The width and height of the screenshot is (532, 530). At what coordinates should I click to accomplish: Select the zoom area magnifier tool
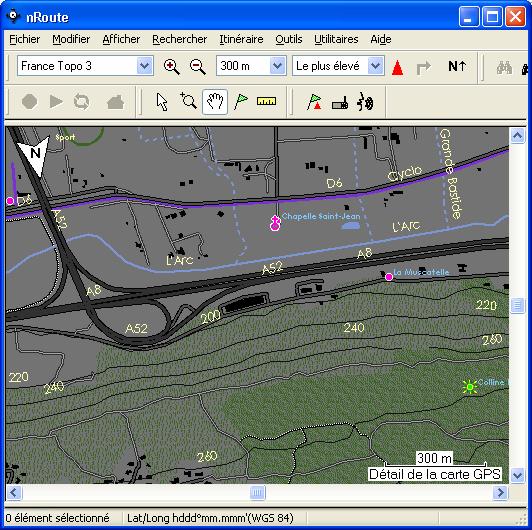(188, 101)
